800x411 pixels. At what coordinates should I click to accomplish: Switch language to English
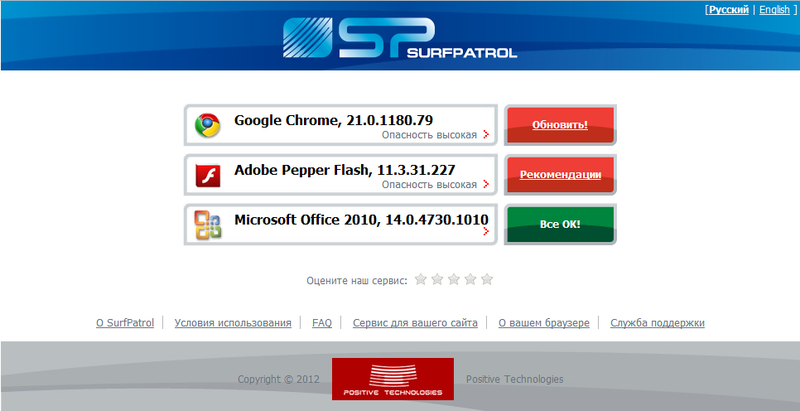click(774, 10)
